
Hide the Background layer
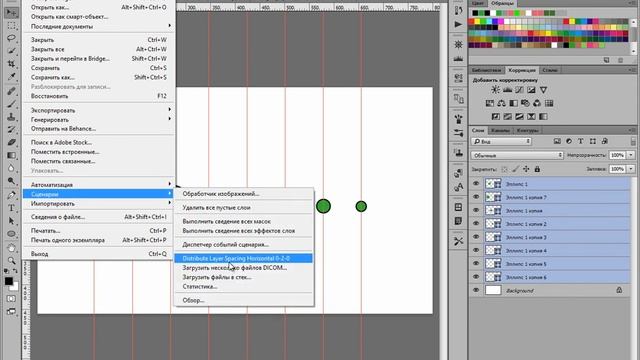[476, 290]
